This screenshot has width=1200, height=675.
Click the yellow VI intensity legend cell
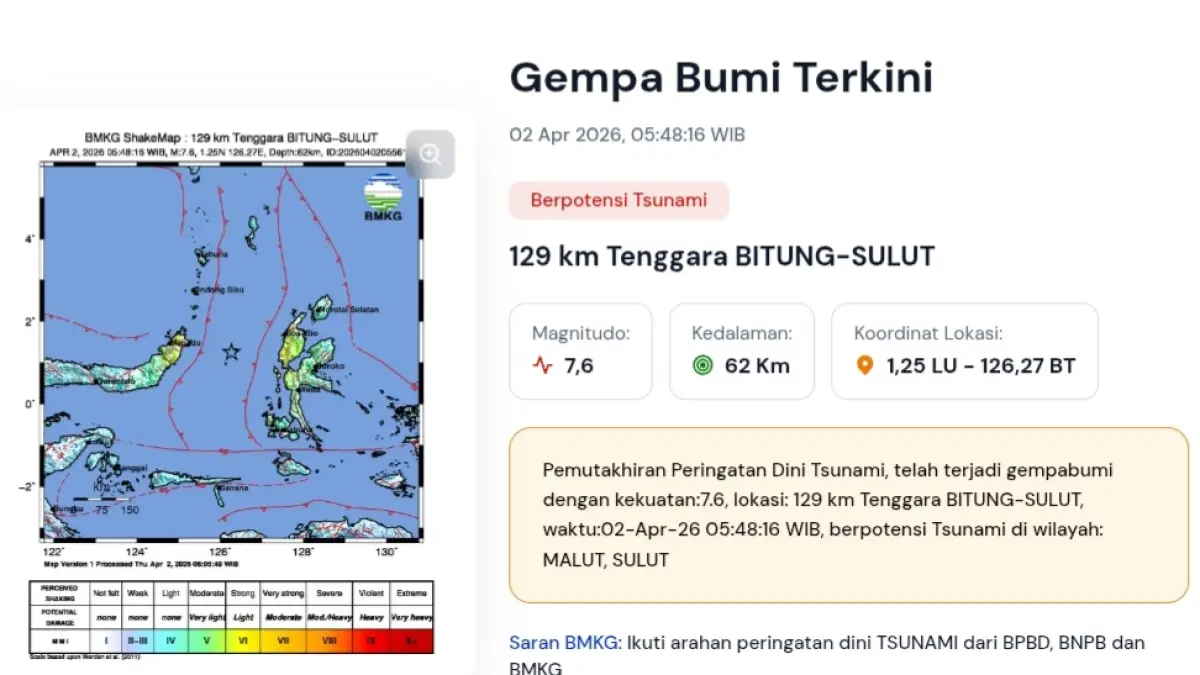pos(243,642)
